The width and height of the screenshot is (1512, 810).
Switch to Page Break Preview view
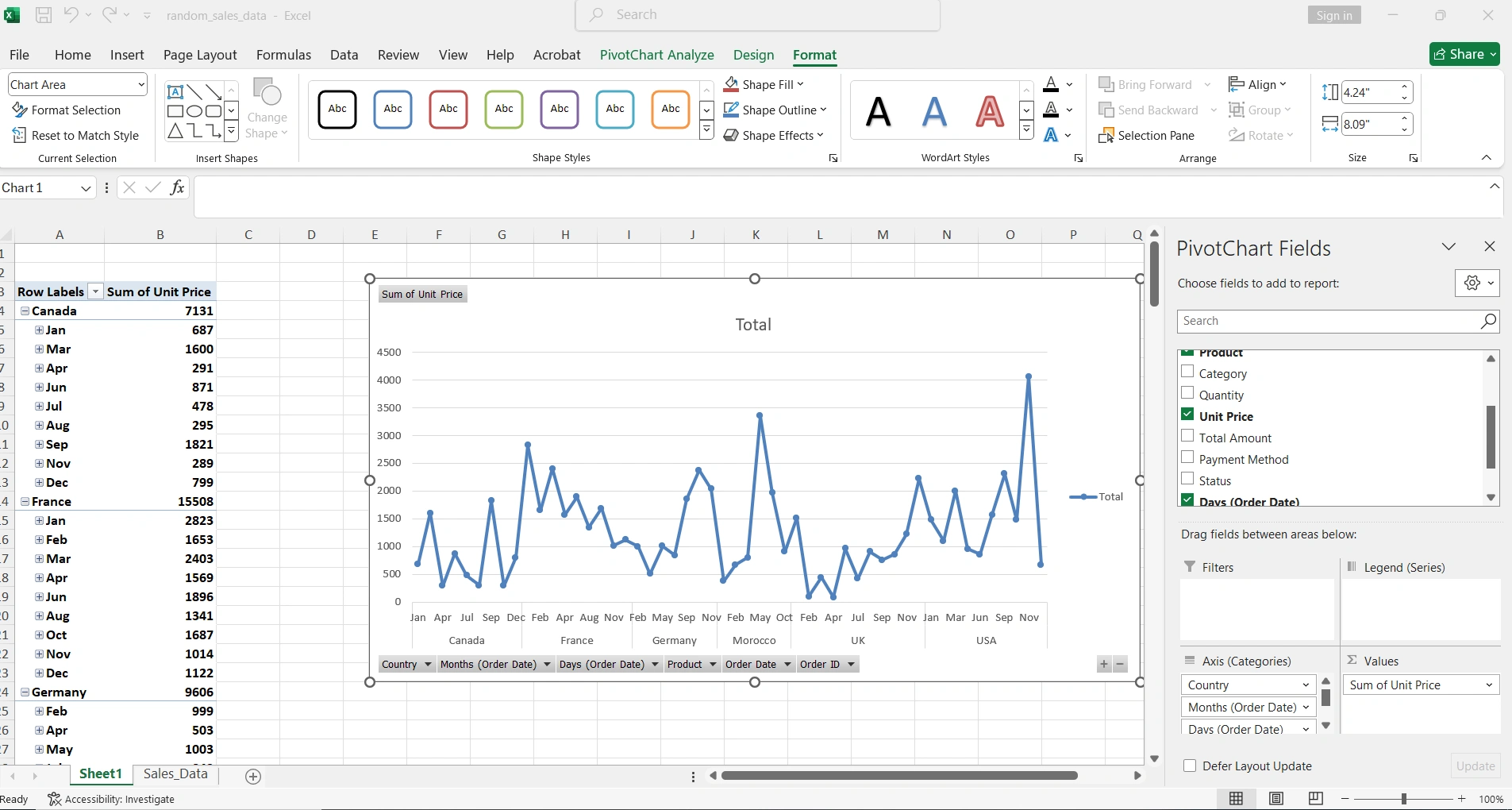coord(1315,799)
